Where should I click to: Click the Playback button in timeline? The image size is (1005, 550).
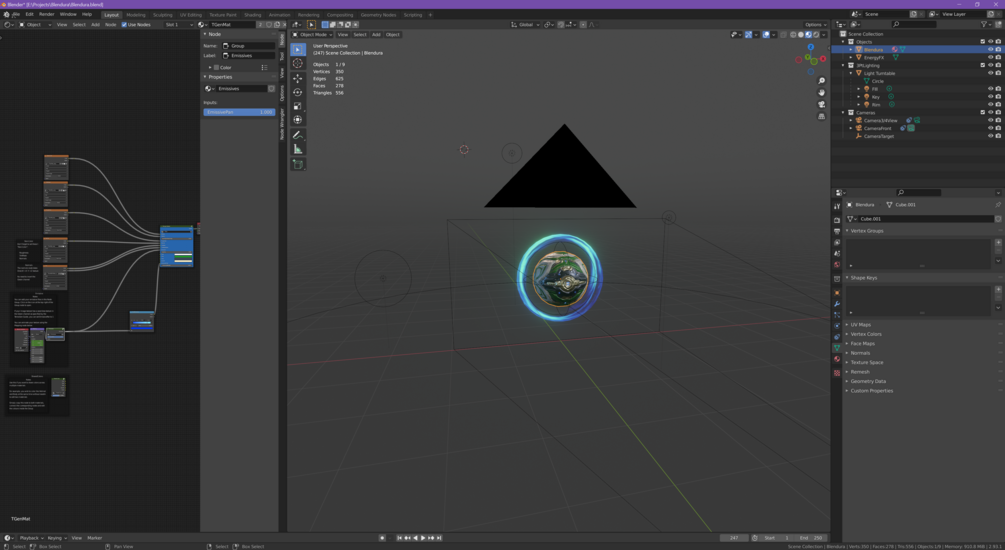[x=31, y=538]
